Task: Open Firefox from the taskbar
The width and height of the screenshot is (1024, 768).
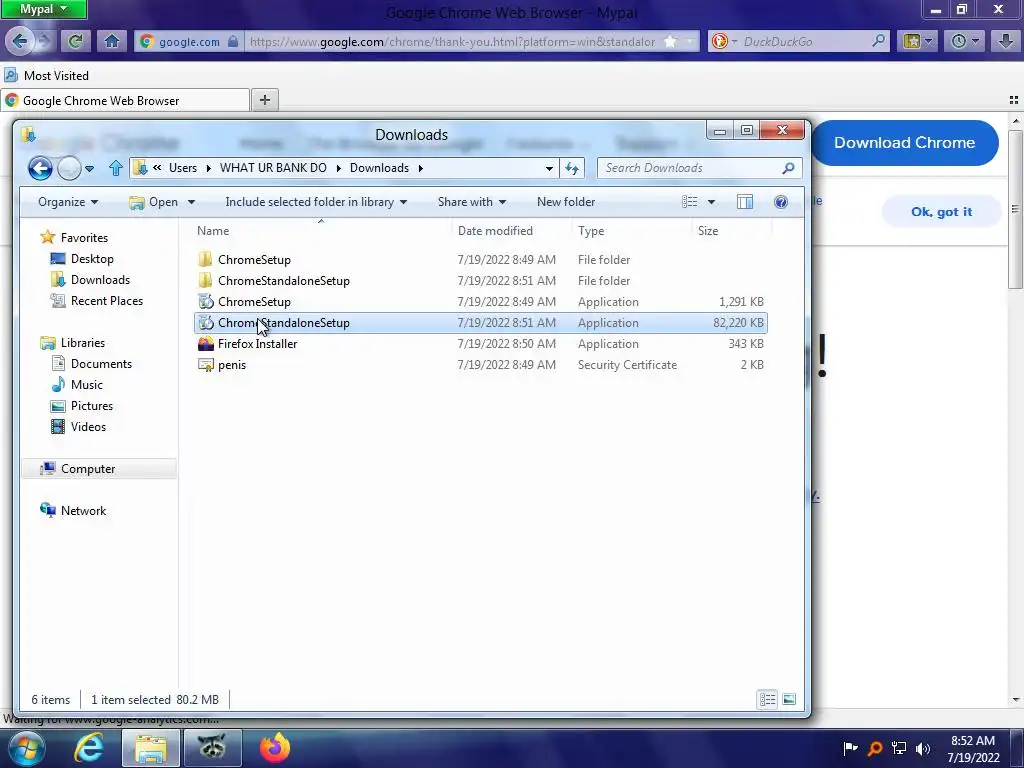Action: tap(275, 748)
